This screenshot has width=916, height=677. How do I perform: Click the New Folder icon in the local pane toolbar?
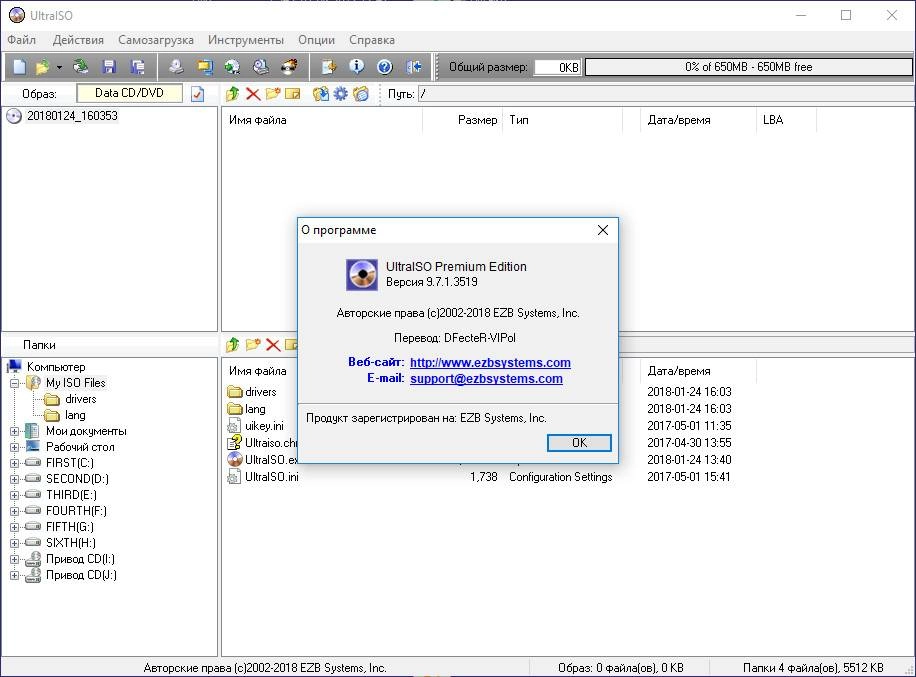click(x=253, y=345)
